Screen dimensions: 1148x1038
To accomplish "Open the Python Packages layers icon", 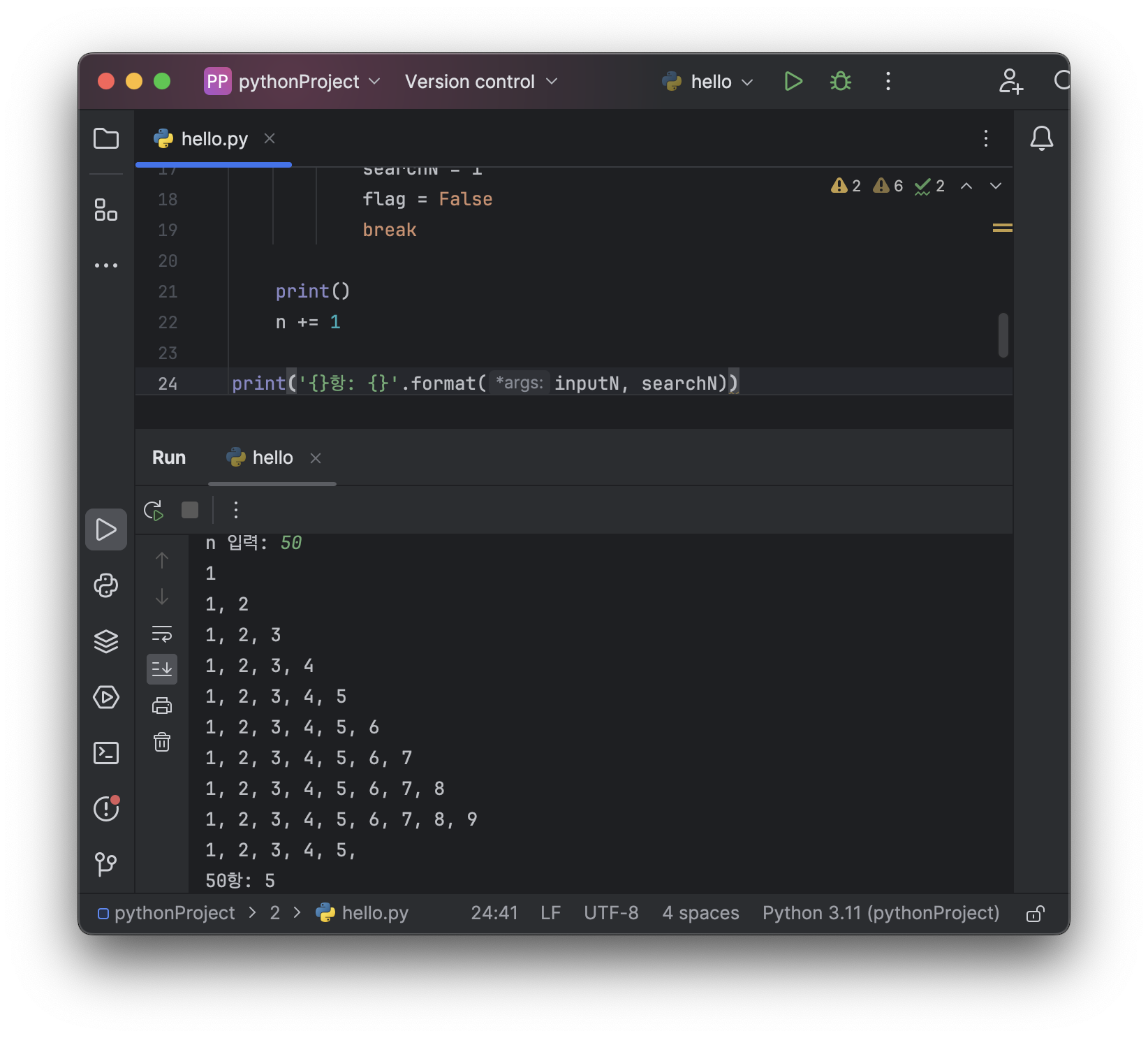I will click(106, 641).
